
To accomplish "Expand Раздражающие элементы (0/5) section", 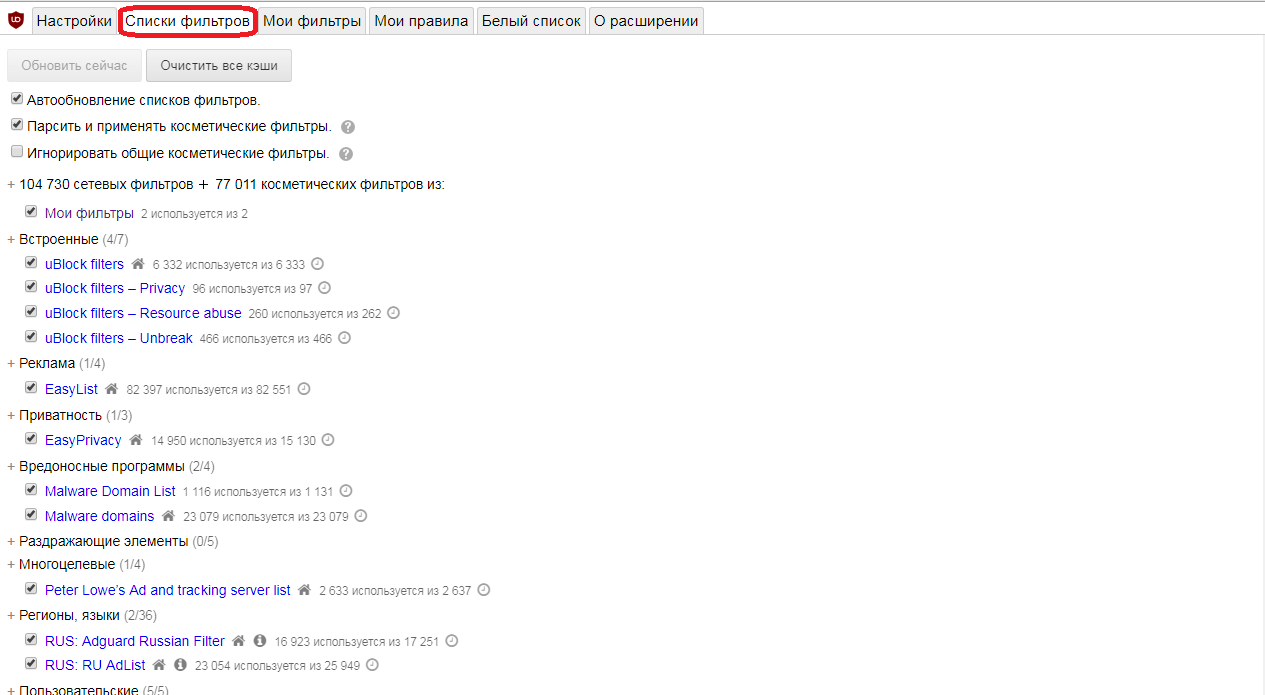I will pos(11,541).
